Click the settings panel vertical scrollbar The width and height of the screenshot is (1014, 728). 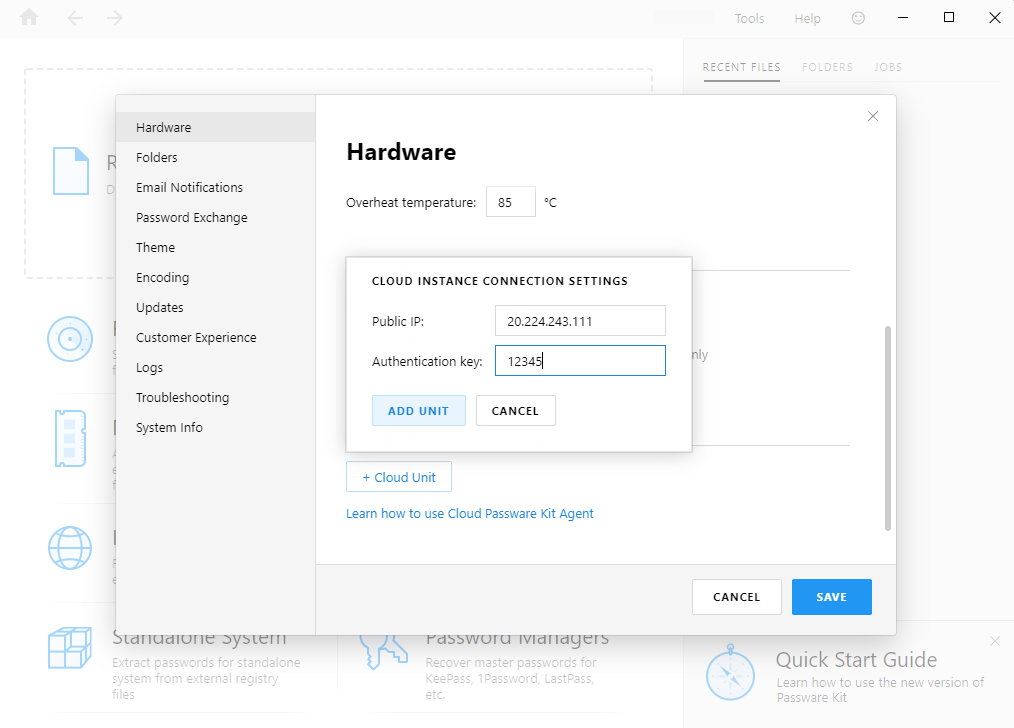click(x=888, y=428)
